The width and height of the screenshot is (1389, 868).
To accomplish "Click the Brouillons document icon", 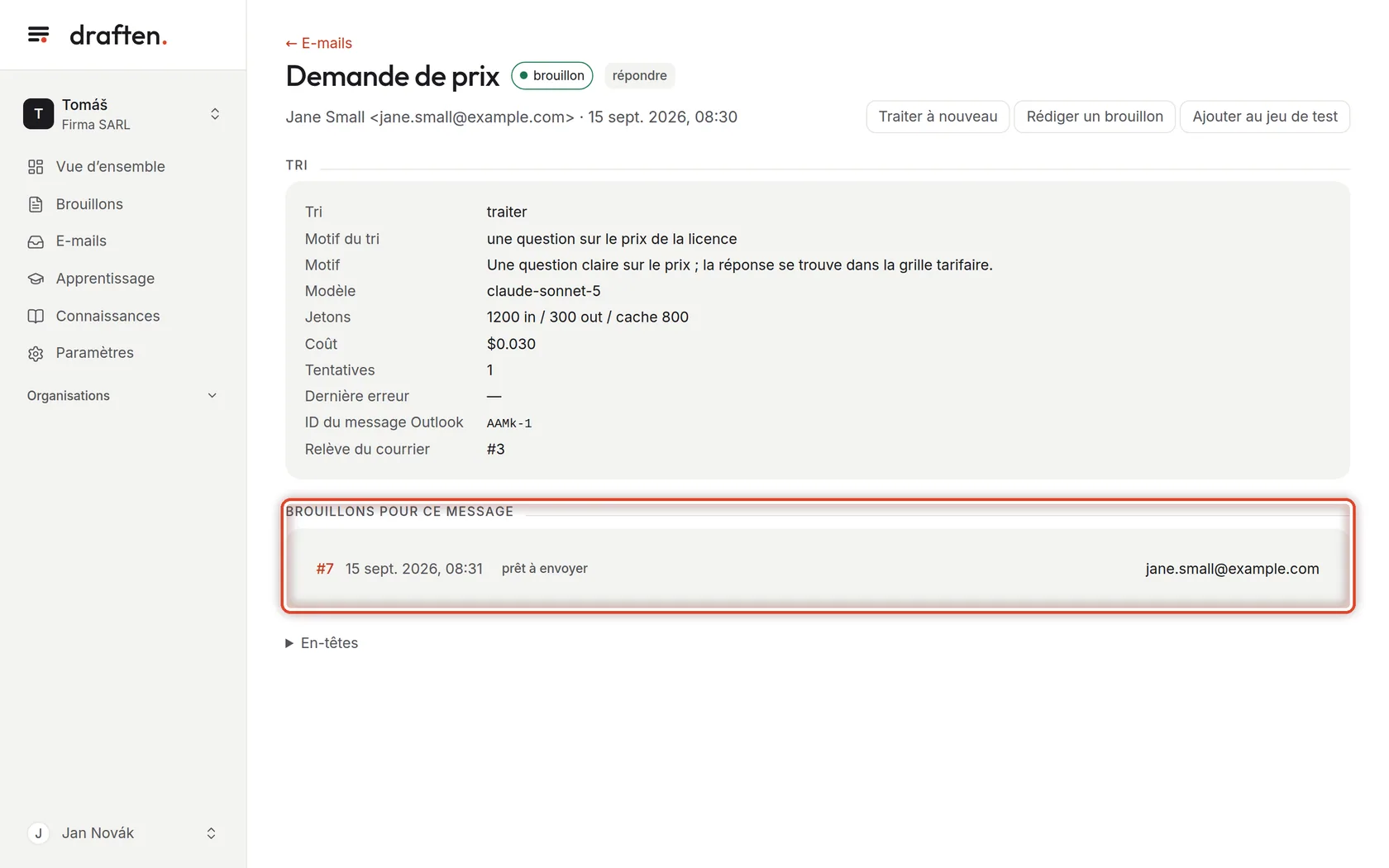I will pos(36,204).
